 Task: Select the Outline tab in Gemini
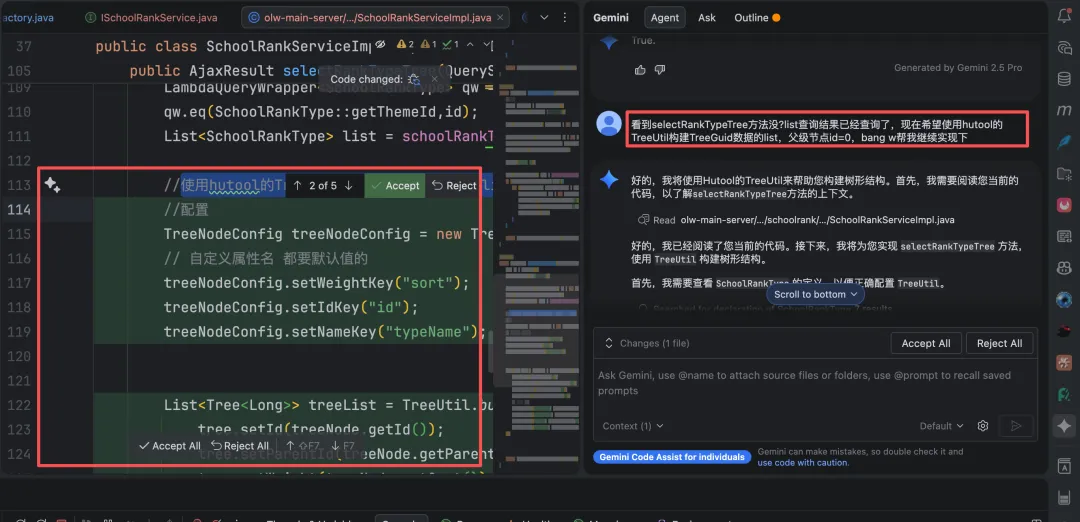tap(756, 18)
